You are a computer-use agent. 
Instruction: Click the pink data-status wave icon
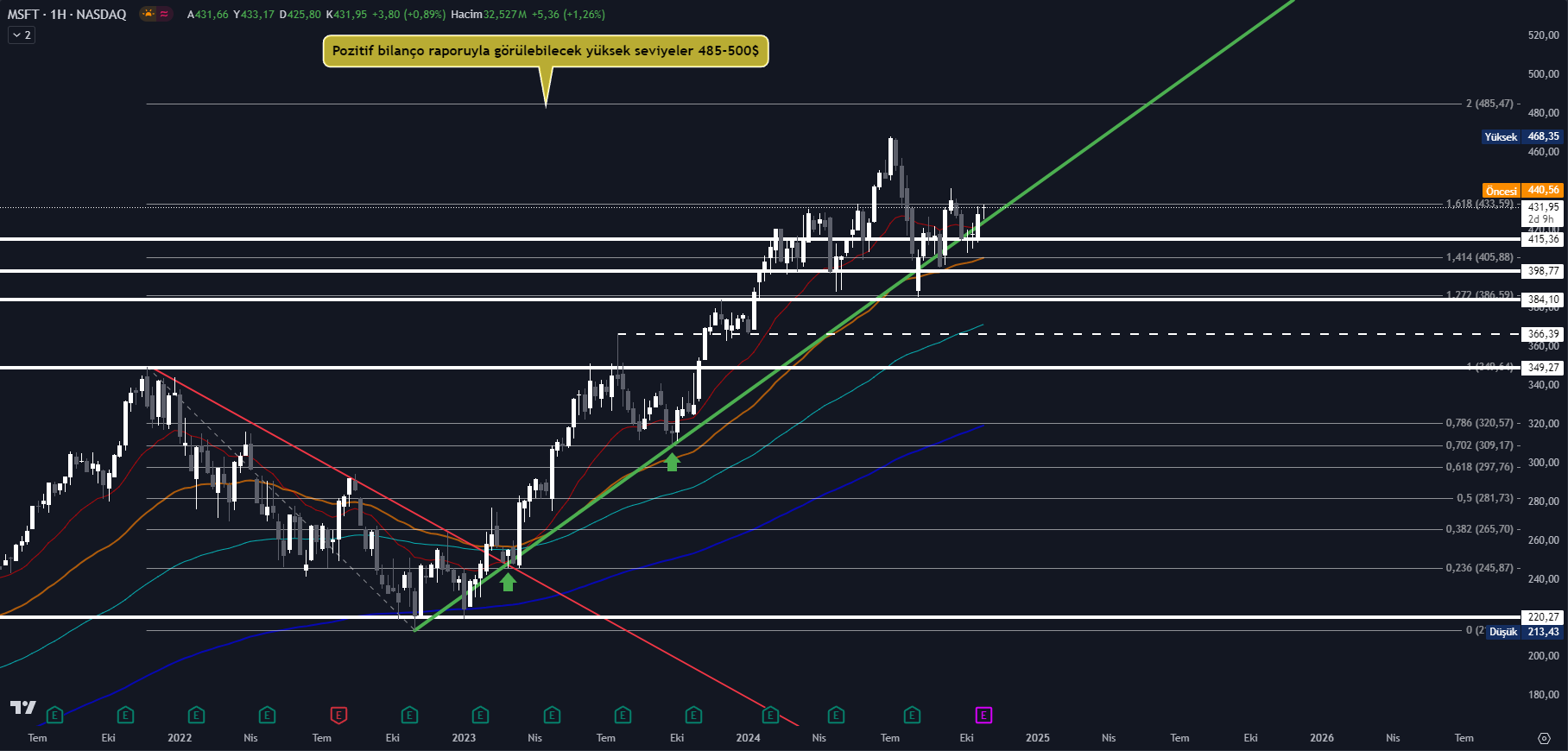tap(164, 14)
